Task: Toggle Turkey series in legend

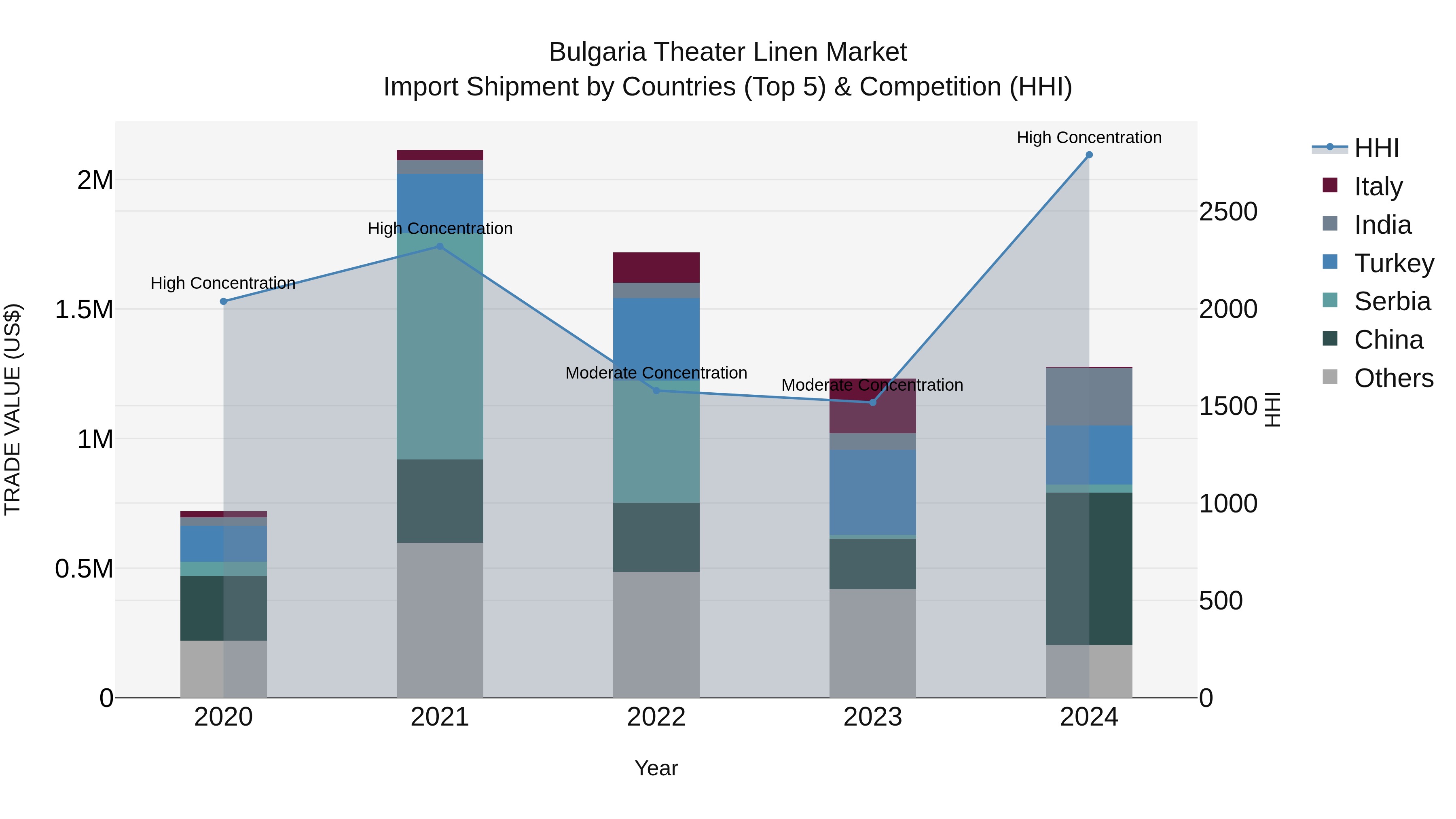Action: point(1378,263)
